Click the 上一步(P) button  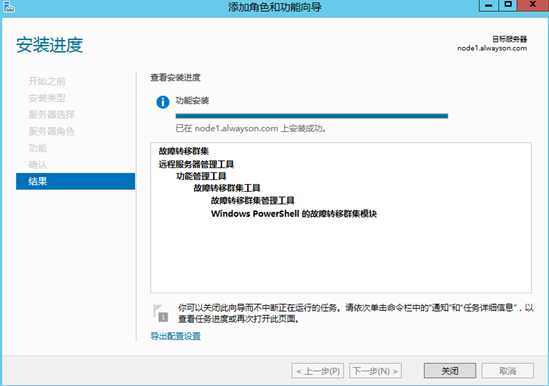318,371
